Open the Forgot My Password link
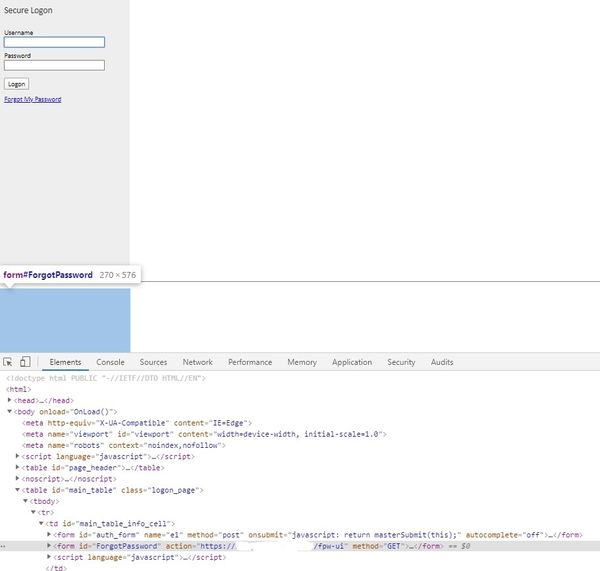 32,100
